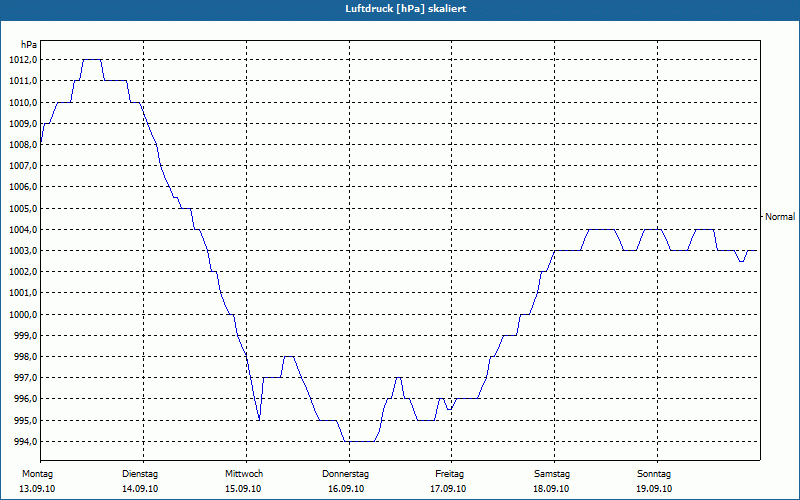
Task: Select the 'Donnerstag' day label
Action: point(345,474)
